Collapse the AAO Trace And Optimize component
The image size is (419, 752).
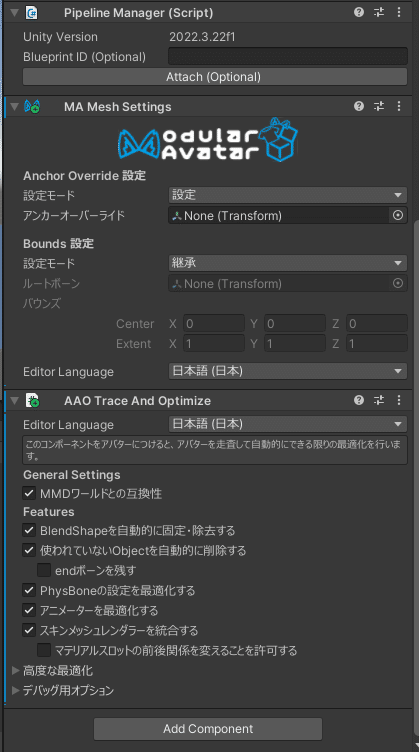point(14,400)
